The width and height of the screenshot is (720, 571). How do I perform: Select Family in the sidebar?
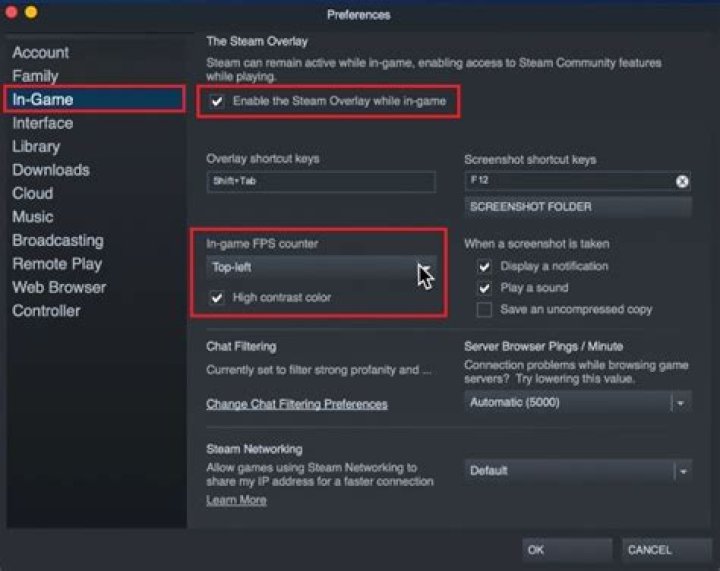[35, 76]
